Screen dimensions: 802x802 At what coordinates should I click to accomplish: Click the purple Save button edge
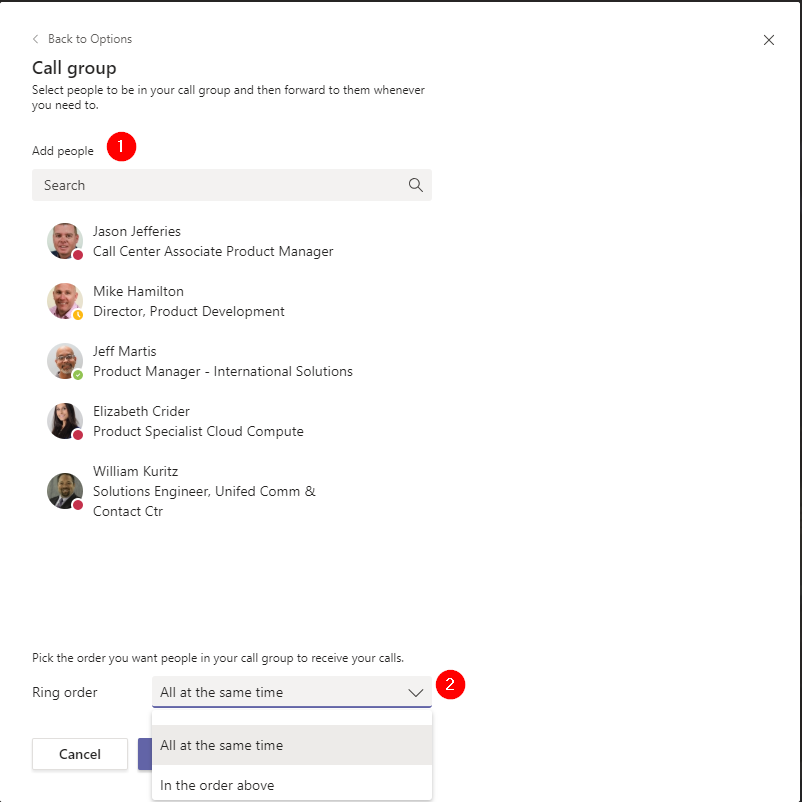click(144, 754)
